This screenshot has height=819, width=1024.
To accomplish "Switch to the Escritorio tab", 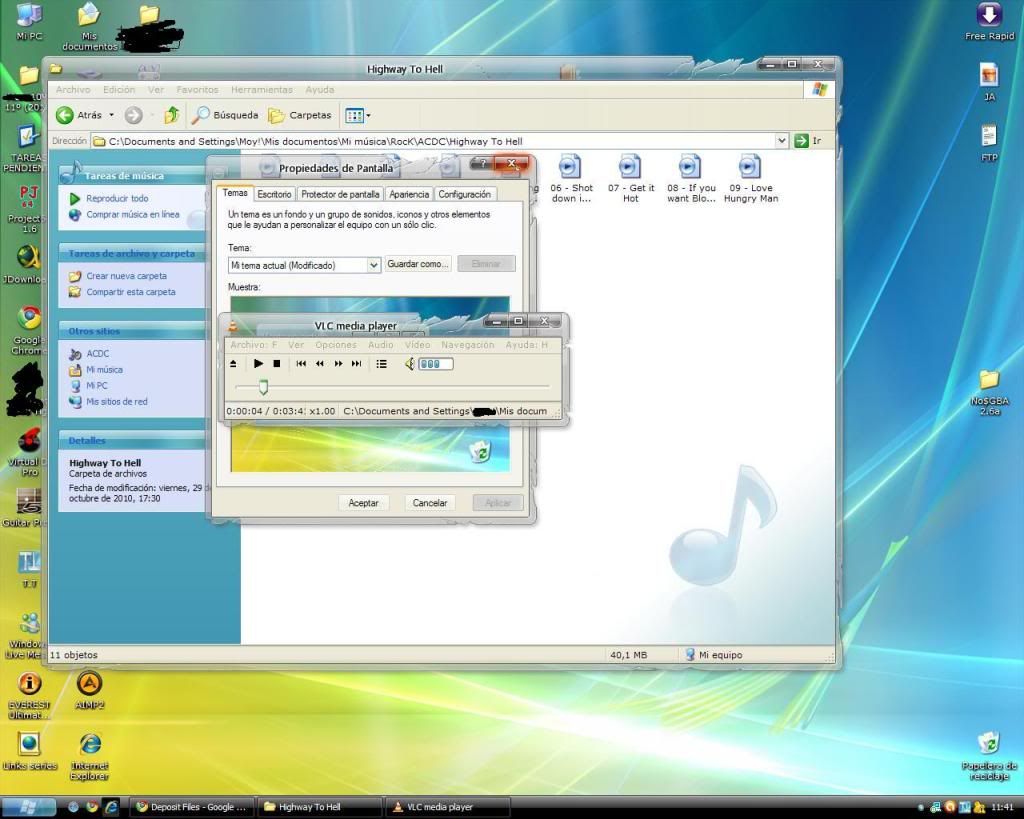I will pyautogui.click(x=274, y=194).
